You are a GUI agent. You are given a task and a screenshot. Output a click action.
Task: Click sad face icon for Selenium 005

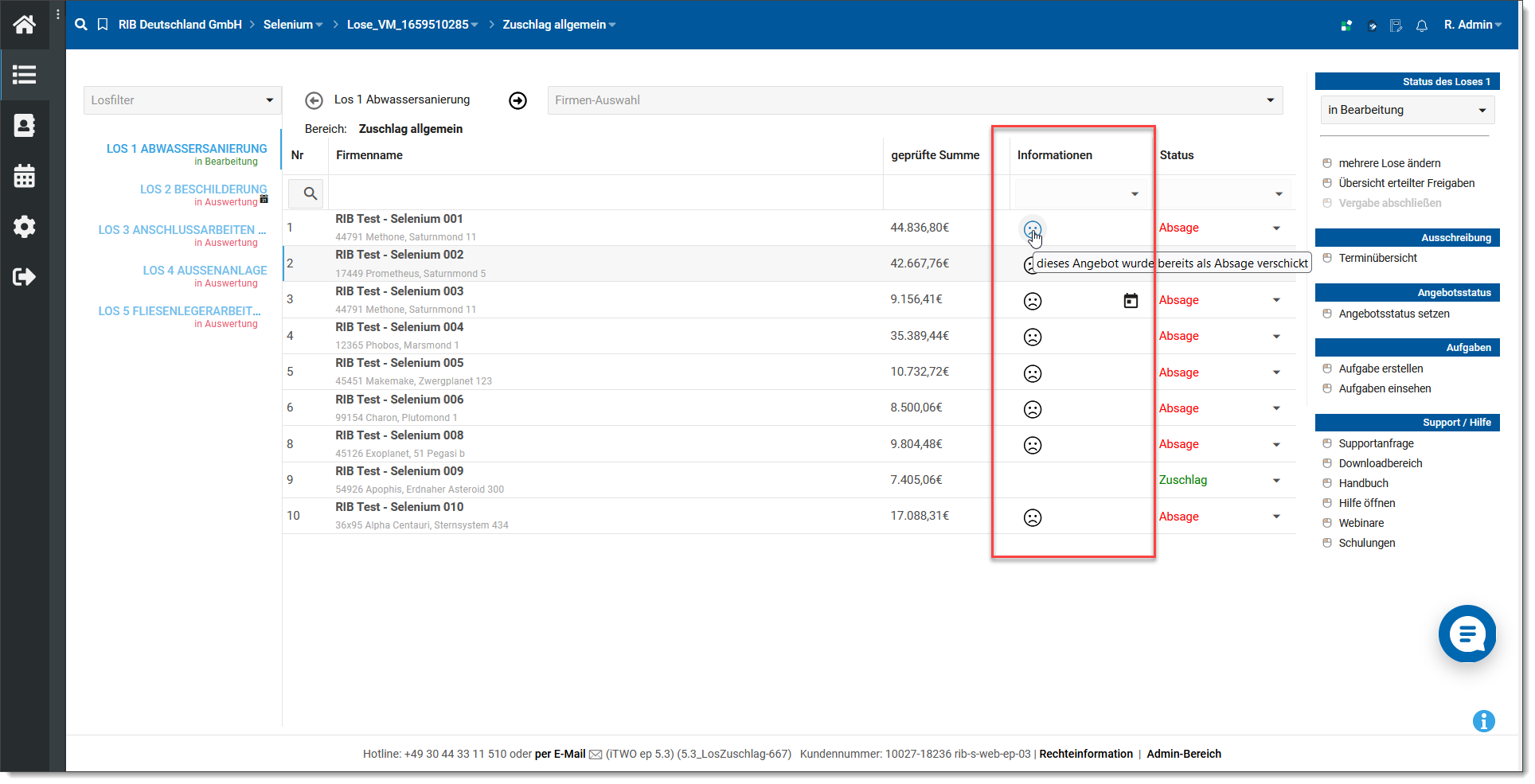tap(1033, 373)
